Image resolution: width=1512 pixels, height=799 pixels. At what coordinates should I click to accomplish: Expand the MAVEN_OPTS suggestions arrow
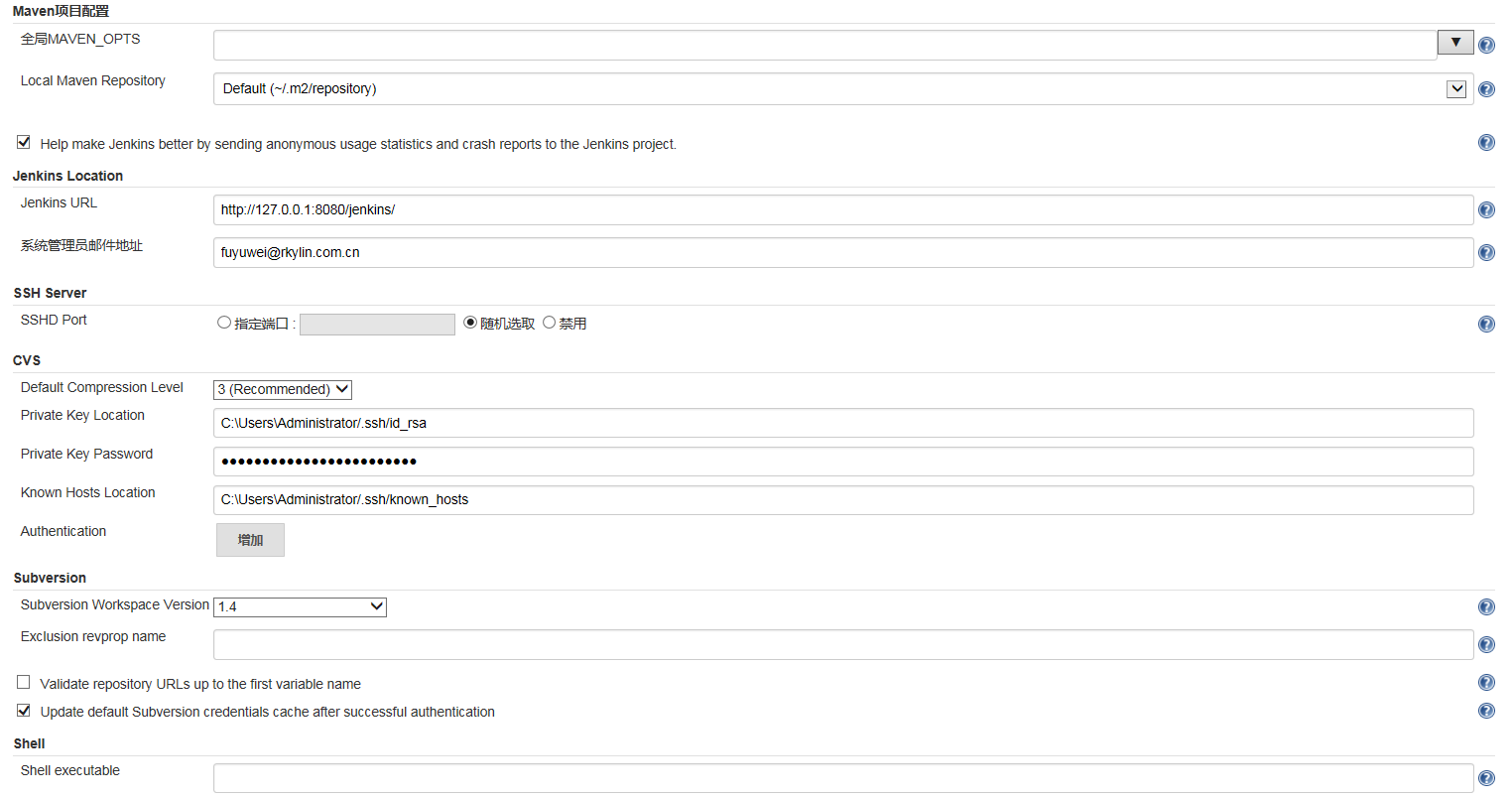click(x=1454, y=42)
